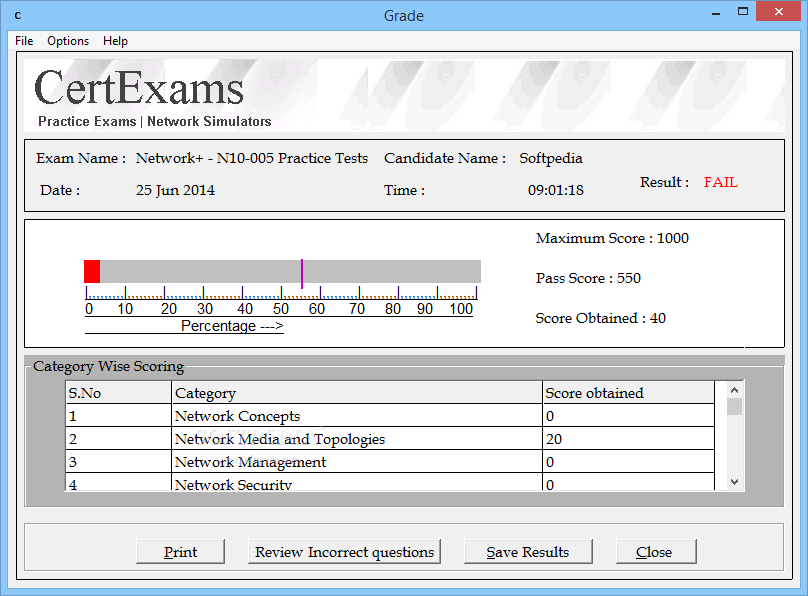
Task: Open the Options menu
Action: (x=68, y=41)
